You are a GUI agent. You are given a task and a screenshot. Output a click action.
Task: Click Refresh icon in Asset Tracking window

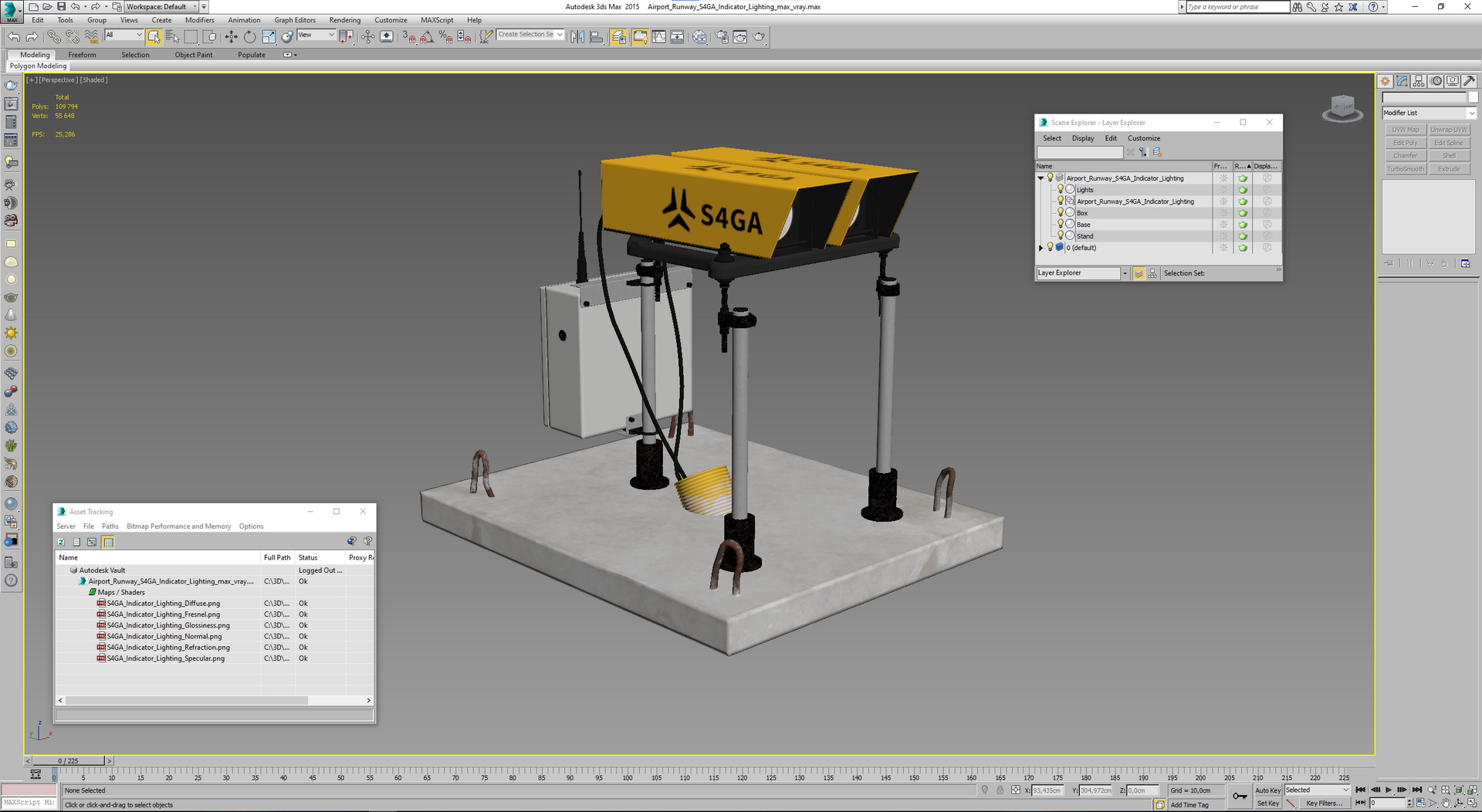[61, 543]
